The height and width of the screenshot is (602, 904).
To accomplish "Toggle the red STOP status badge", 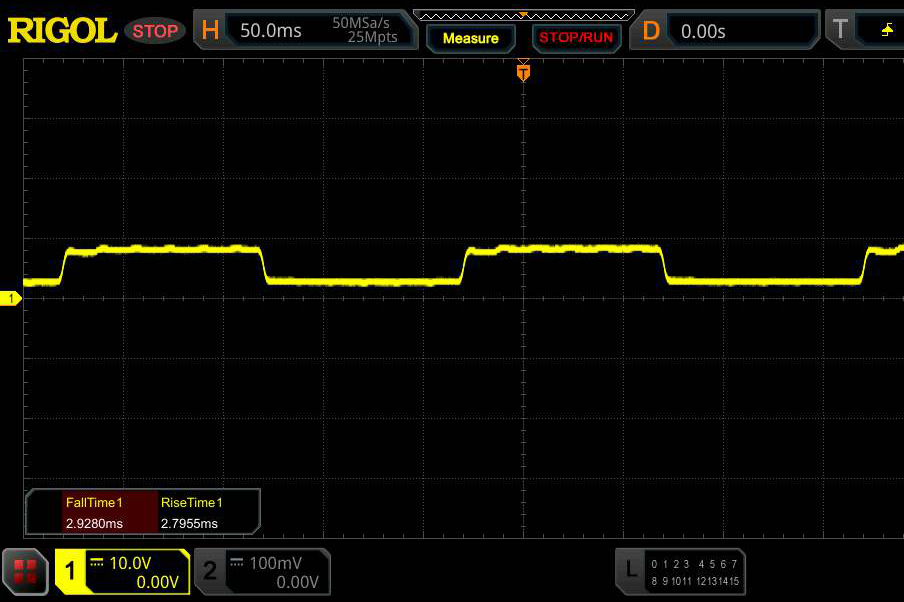I will [x=155, y=31].
